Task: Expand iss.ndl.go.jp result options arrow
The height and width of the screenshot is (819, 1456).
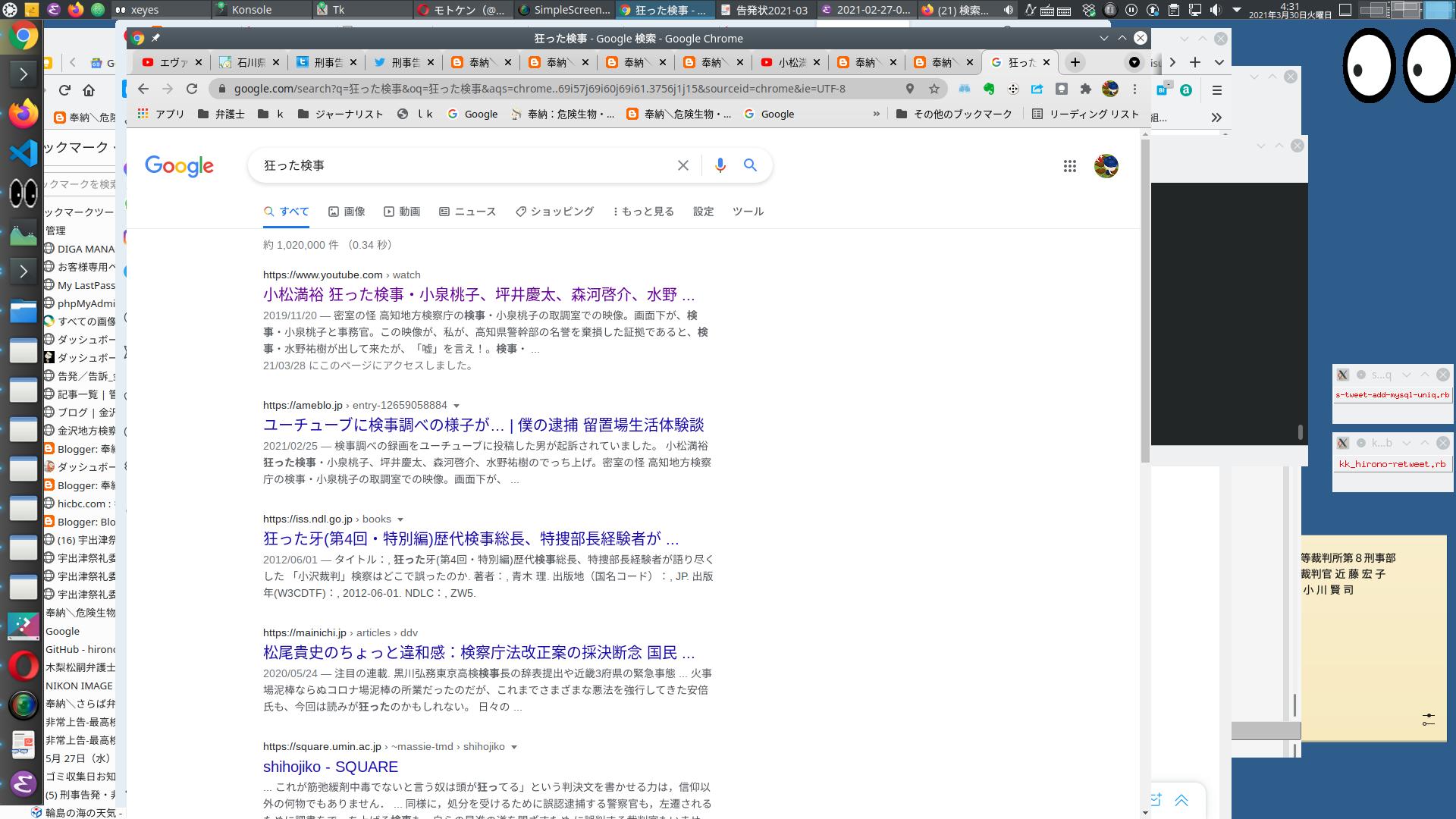Action: (x=400, y=519)
